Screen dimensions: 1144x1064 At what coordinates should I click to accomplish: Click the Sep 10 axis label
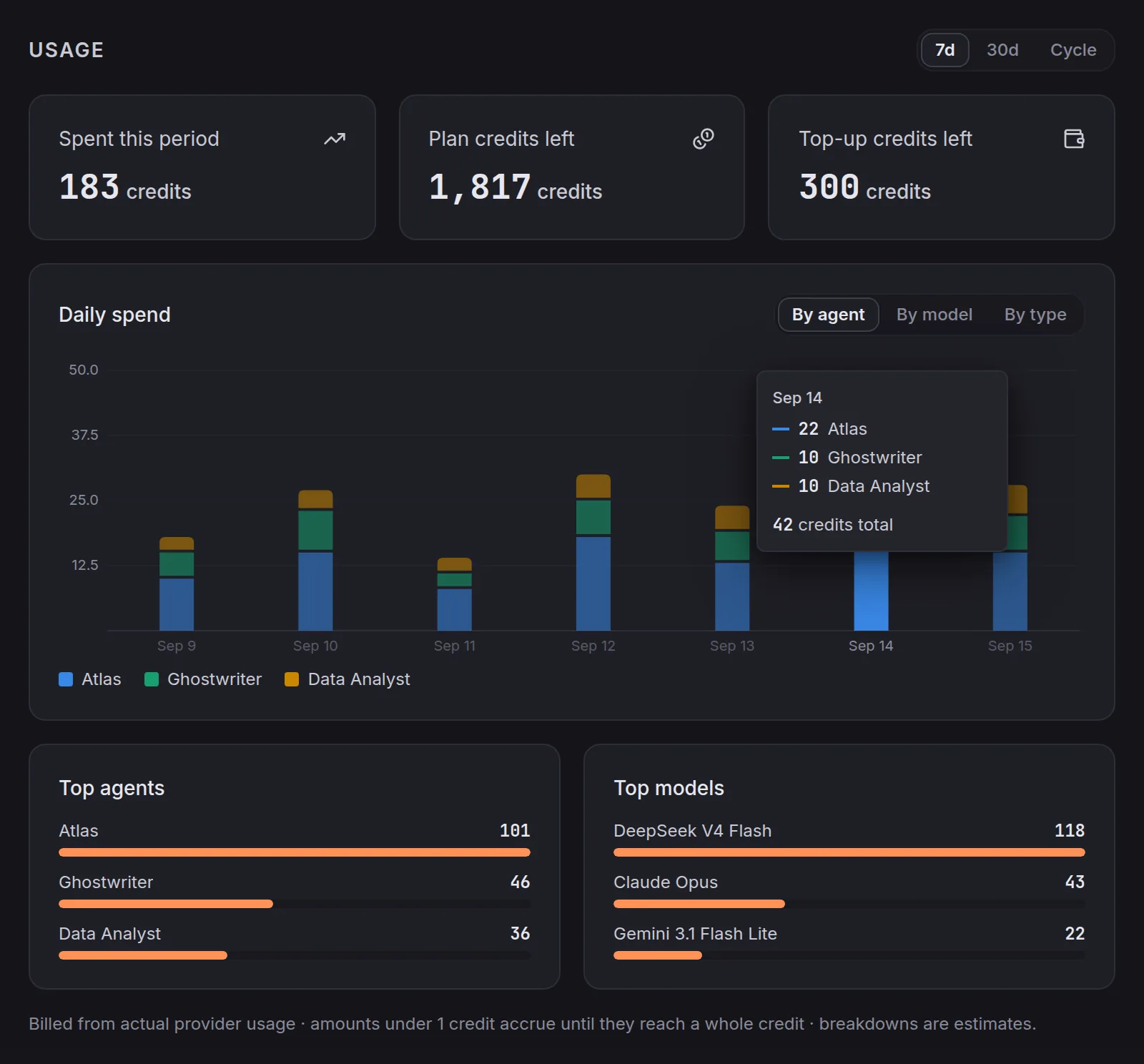(x=315, y=646)
